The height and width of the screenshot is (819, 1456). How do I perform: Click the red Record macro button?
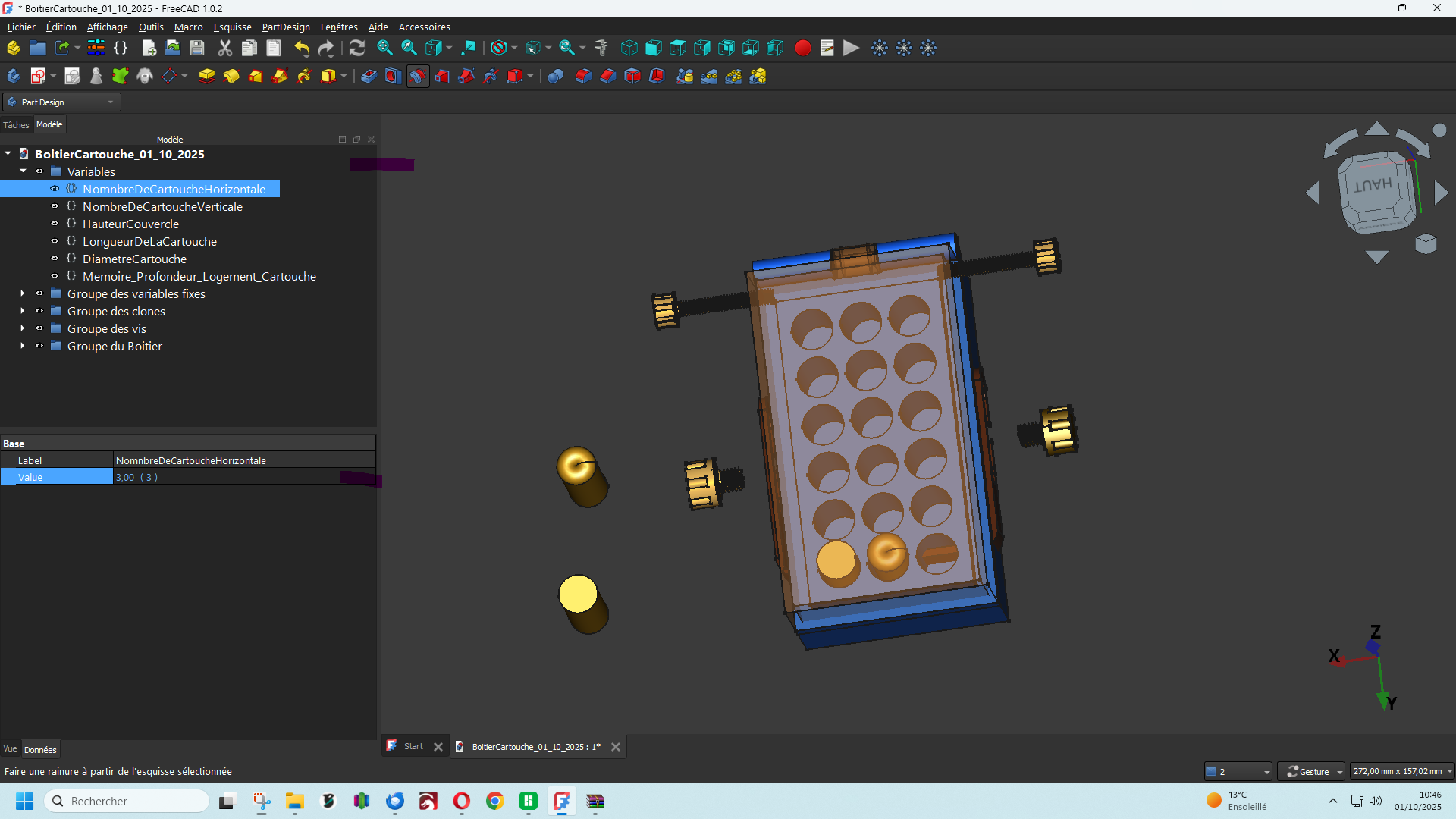(803, 49)
